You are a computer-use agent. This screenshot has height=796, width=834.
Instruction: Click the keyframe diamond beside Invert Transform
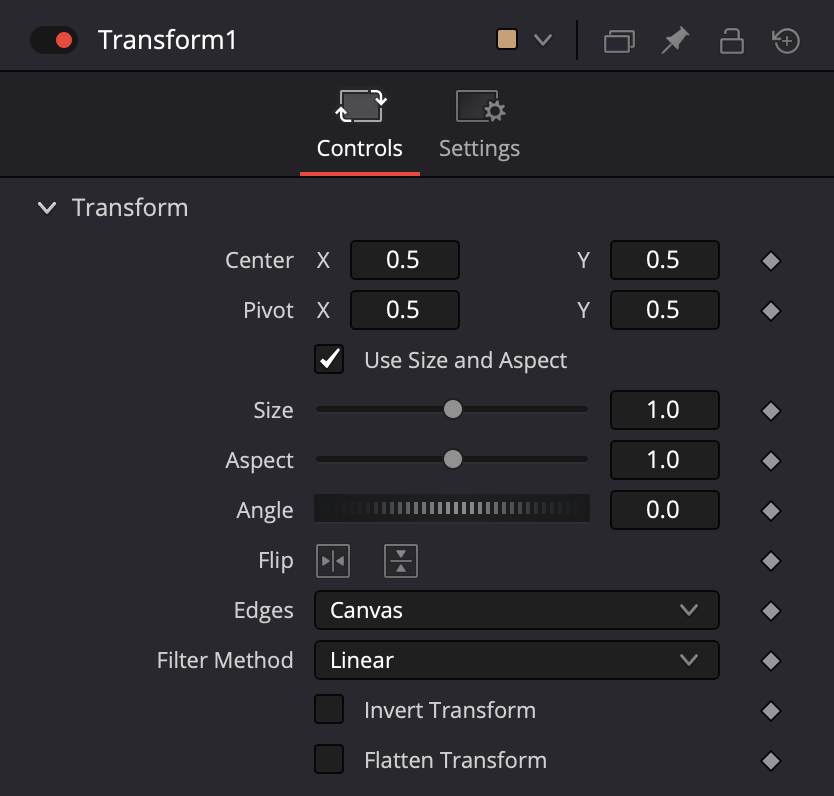click(x=771, y=710)
